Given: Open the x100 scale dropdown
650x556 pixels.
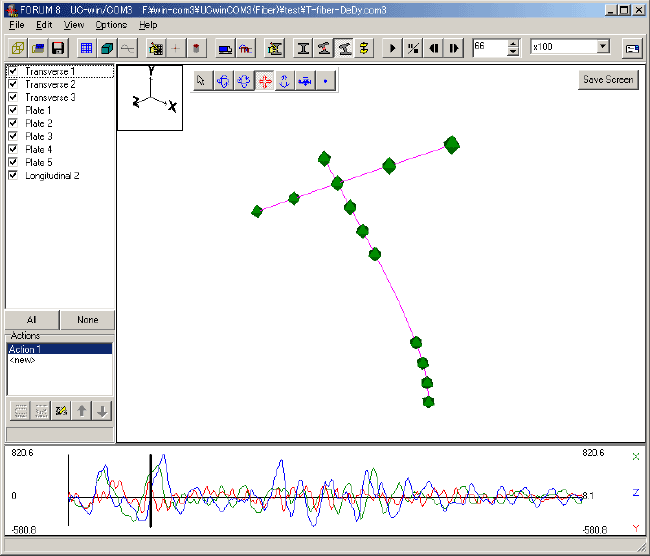Looking at the screenshot, I should (x=603, y=47).
